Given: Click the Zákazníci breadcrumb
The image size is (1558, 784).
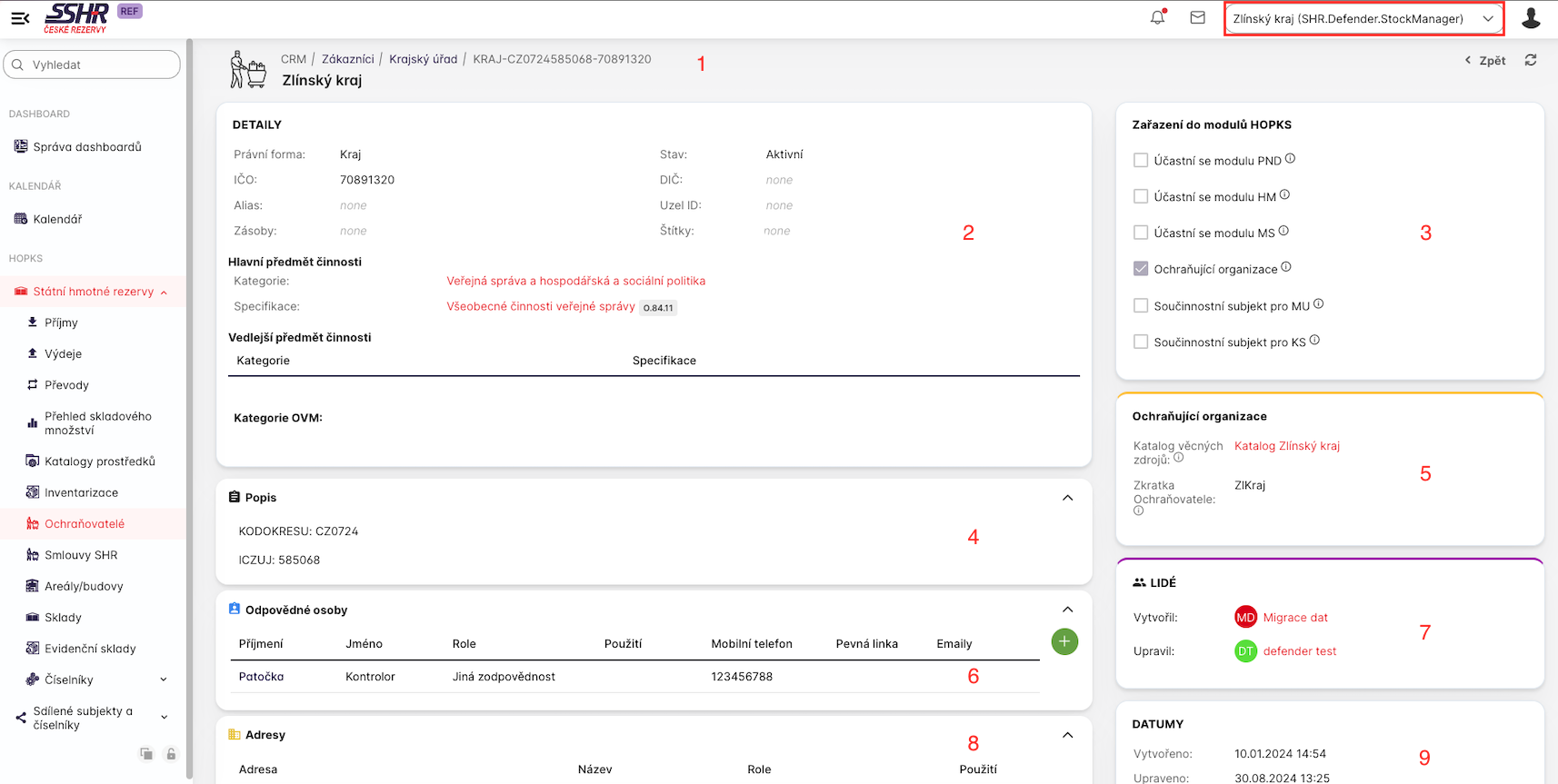Looking at the screenshot, I should [347, 59].
